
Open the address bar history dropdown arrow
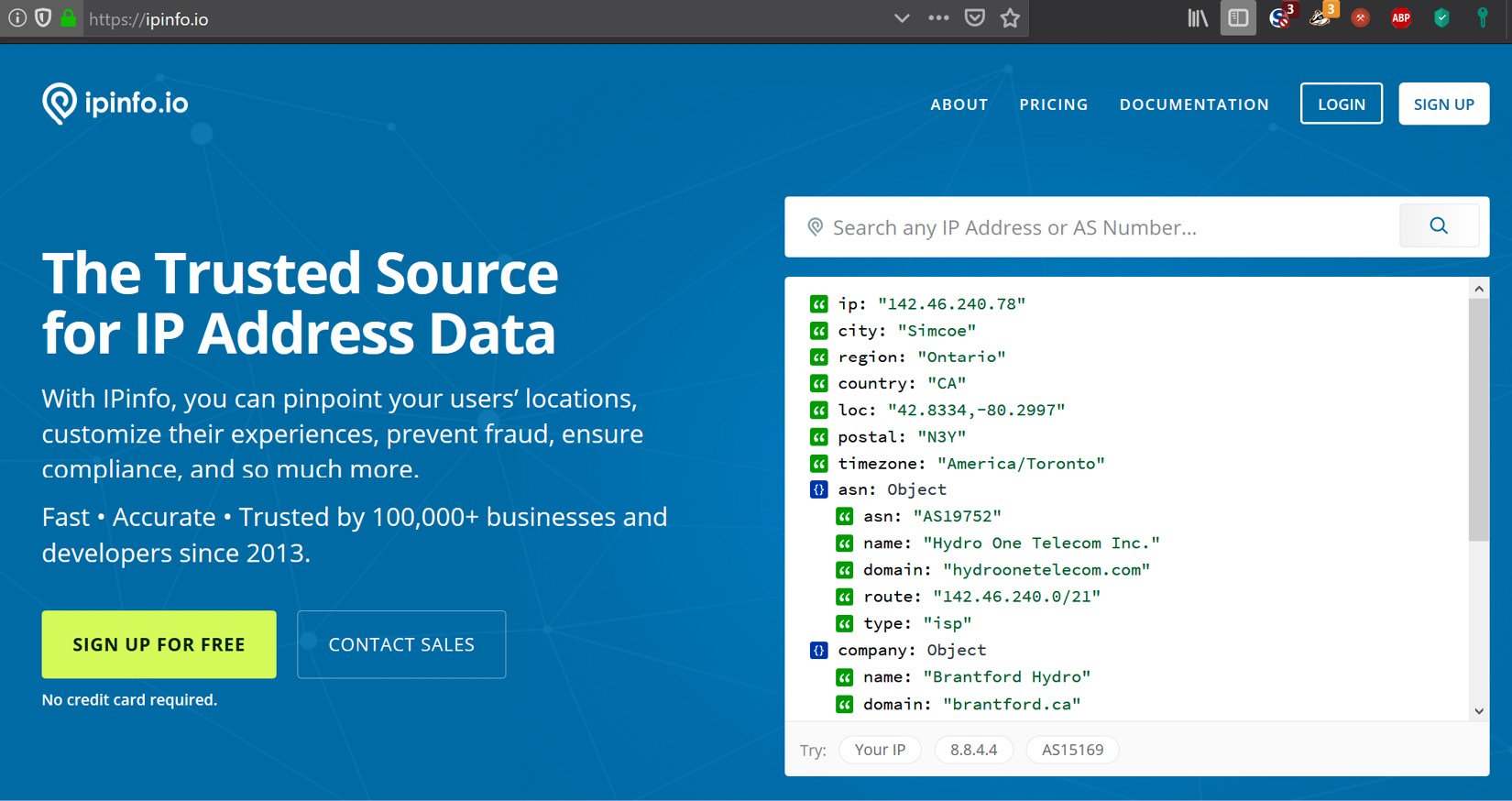coord(902,18)
